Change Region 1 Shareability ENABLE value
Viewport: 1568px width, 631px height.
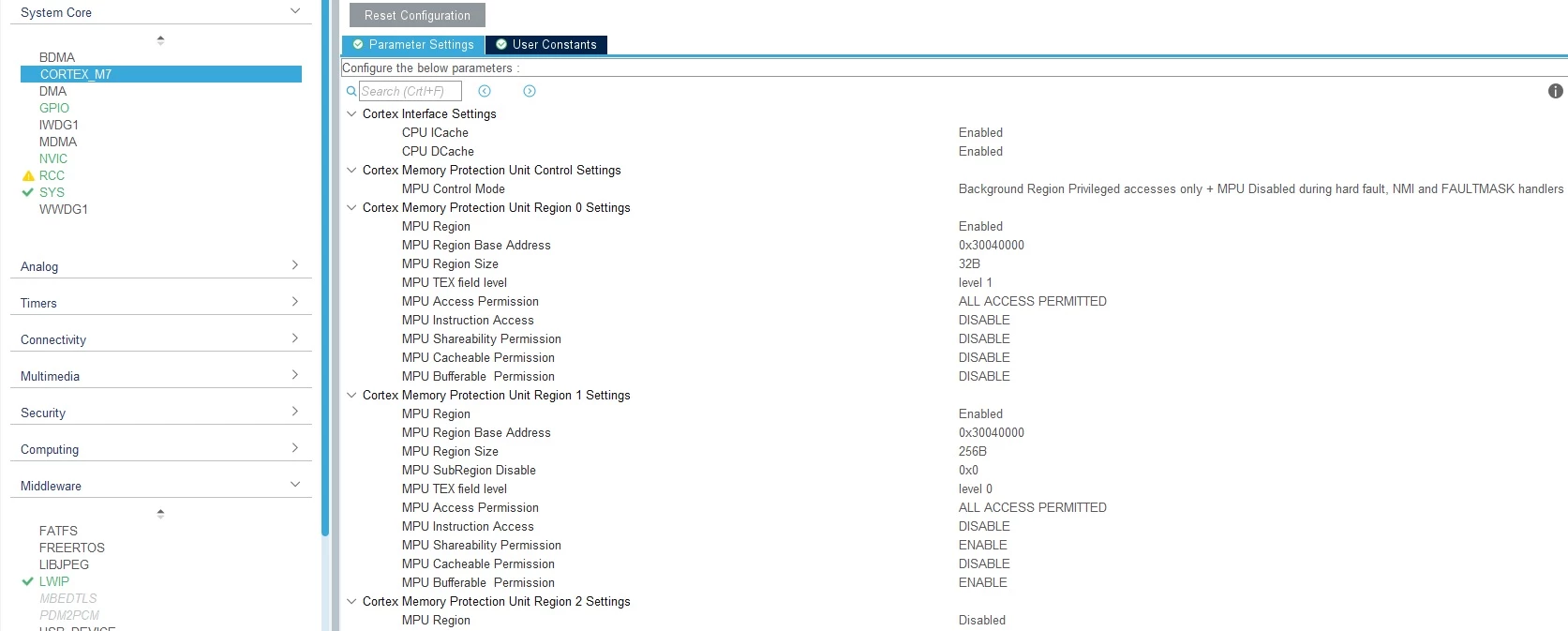983,545
